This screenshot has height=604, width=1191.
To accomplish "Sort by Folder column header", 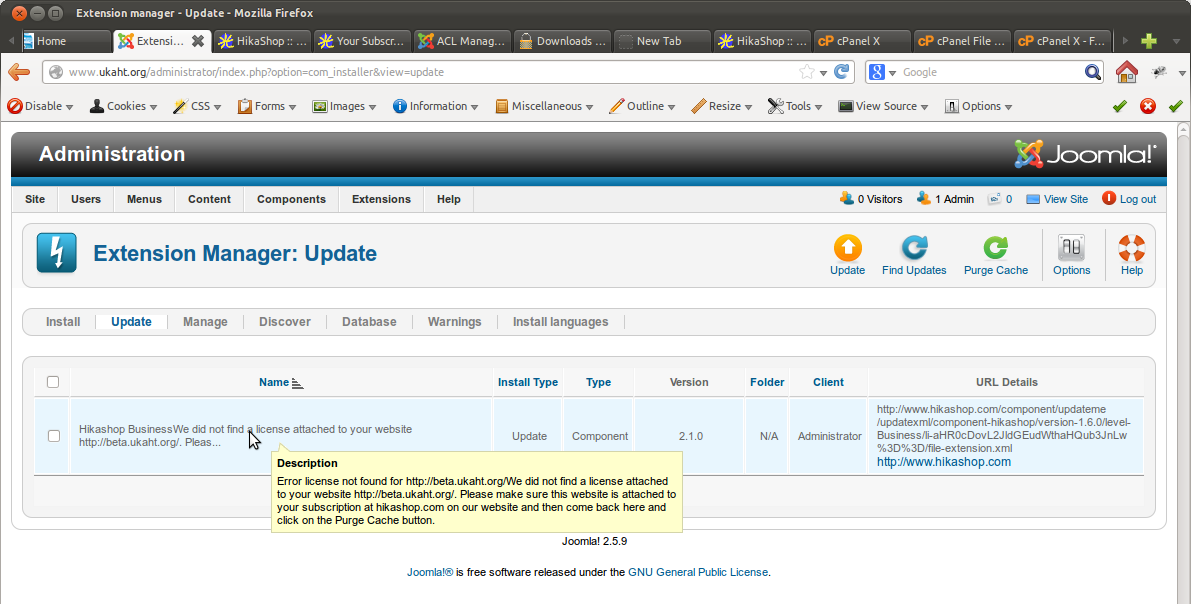I will [x=767, y=382].
